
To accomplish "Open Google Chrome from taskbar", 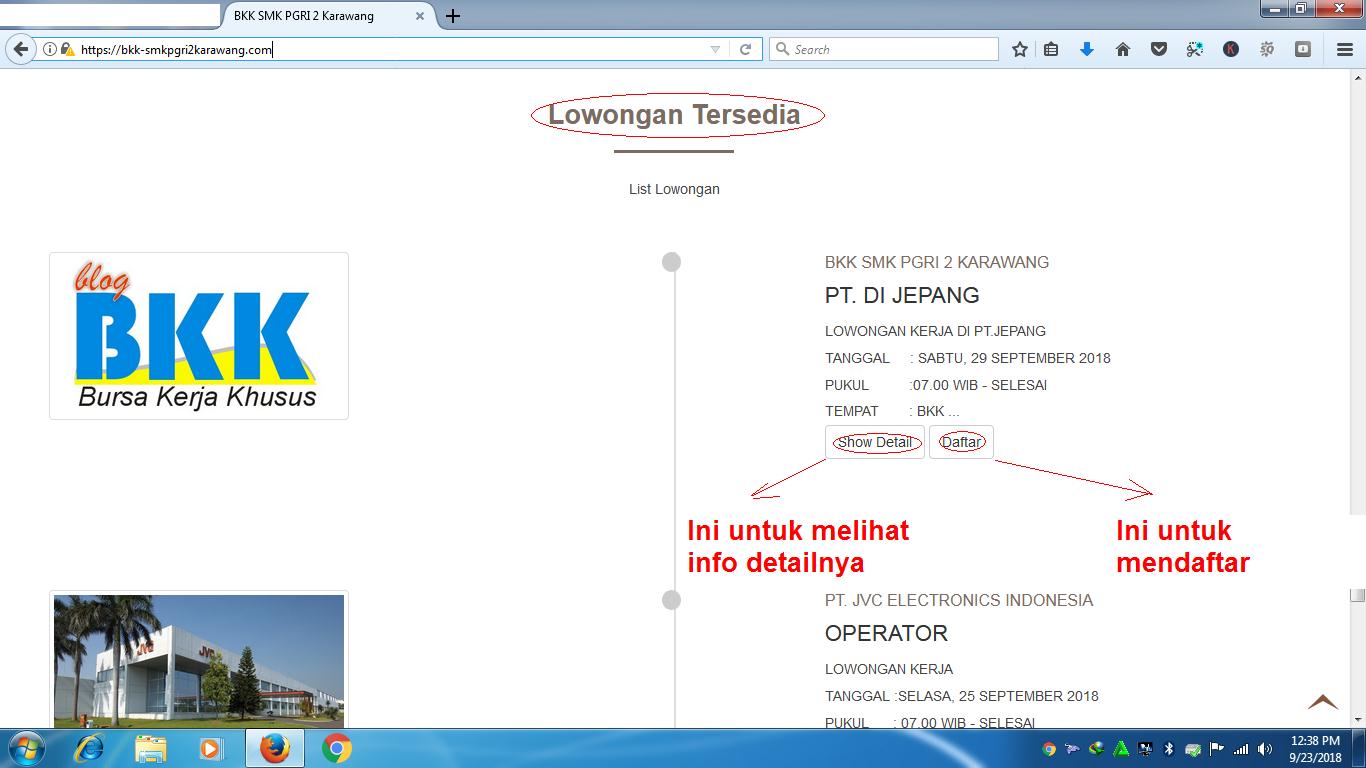I will click(337, 748).
